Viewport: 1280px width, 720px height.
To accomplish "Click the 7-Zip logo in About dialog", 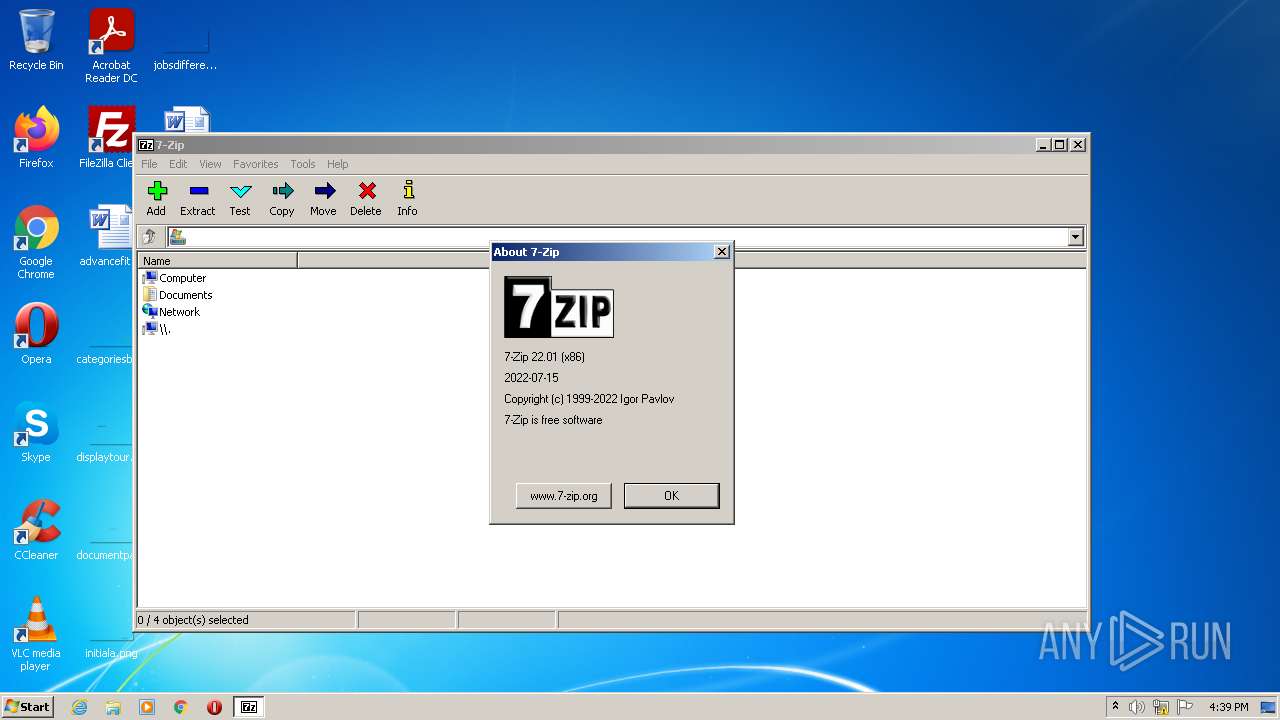I will tap(558, 306).
